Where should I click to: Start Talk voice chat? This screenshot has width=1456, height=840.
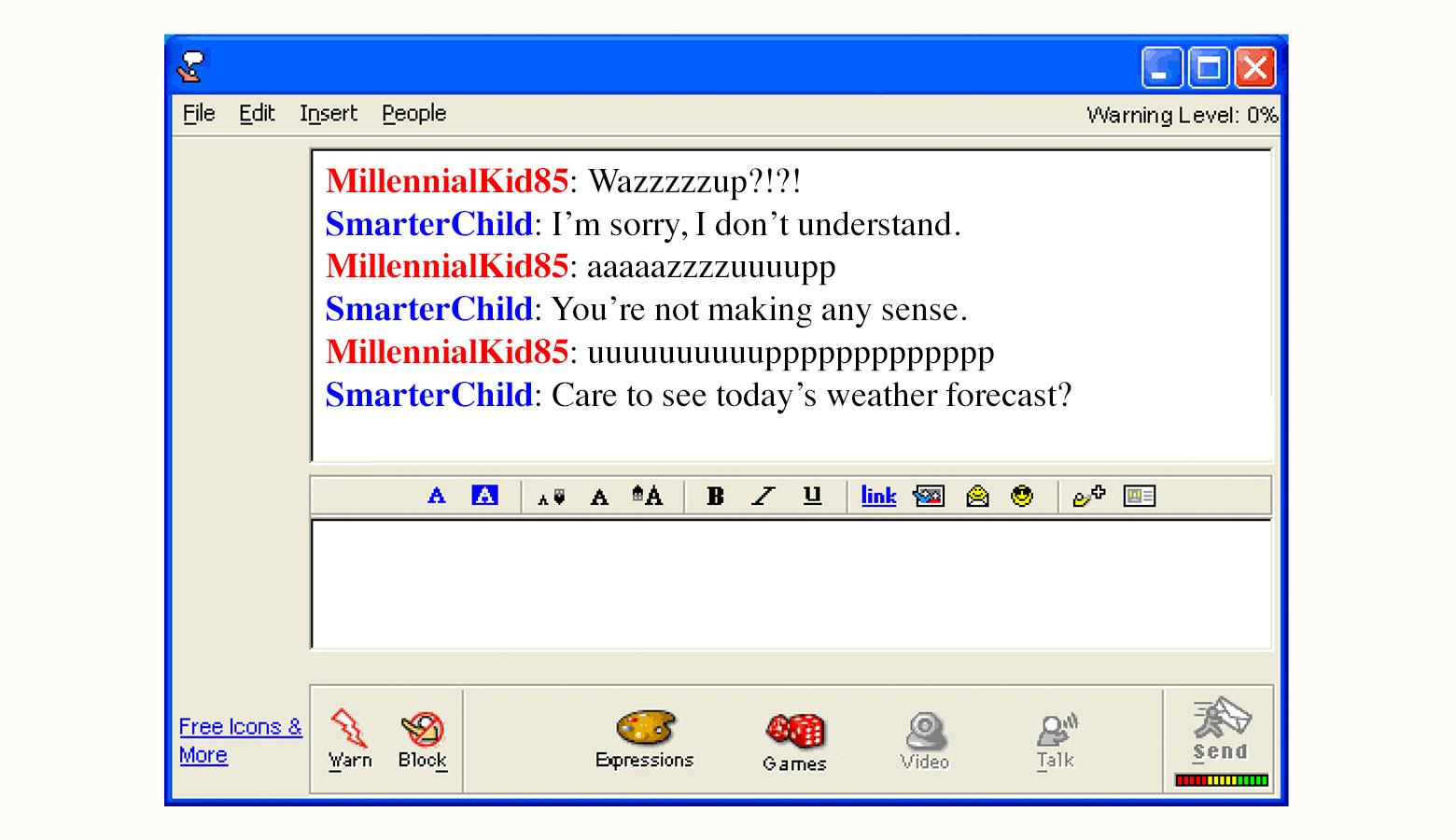pyautogui.click(x=1057, y=742)
